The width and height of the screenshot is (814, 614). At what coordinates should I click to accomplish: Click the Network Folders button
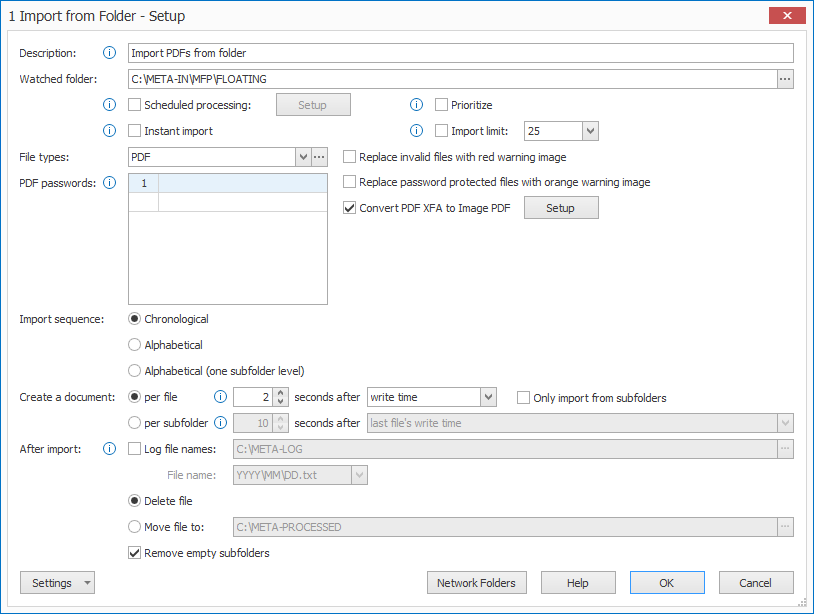[477, 583]
